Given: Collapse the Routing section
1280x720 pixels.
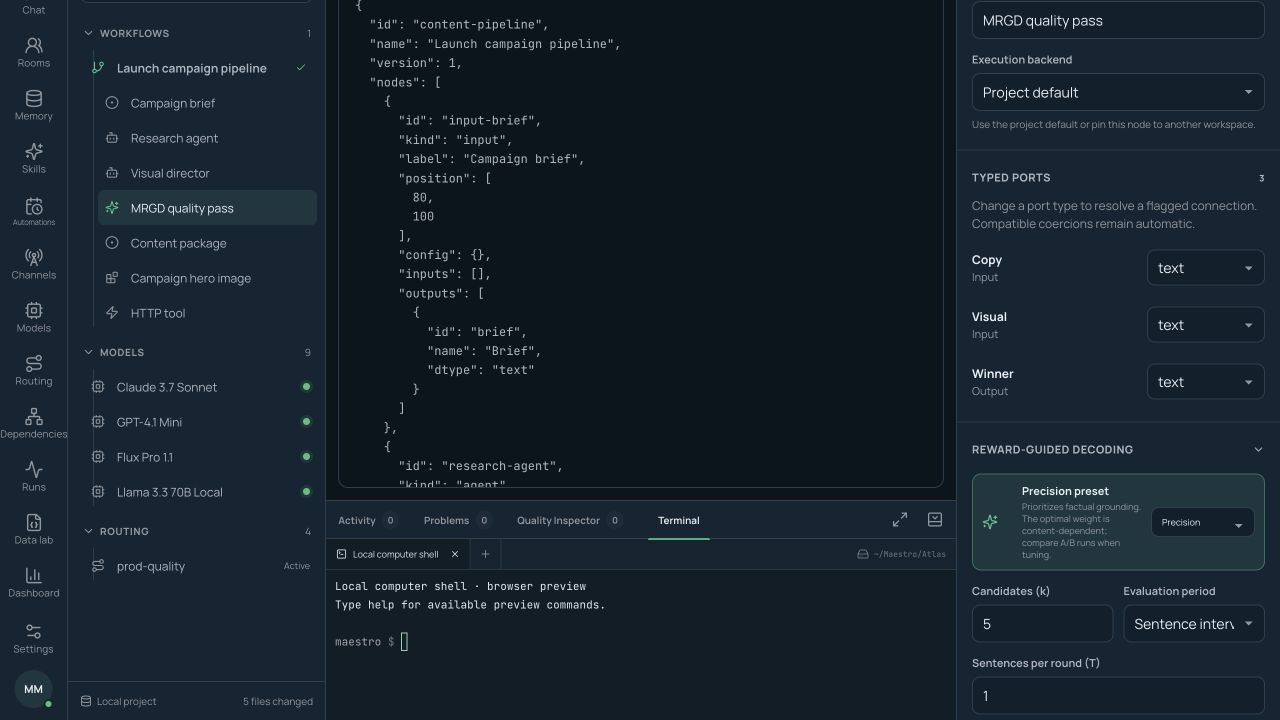Looking at the screenshot, I should pyautogui.click(x=88, y=531).
